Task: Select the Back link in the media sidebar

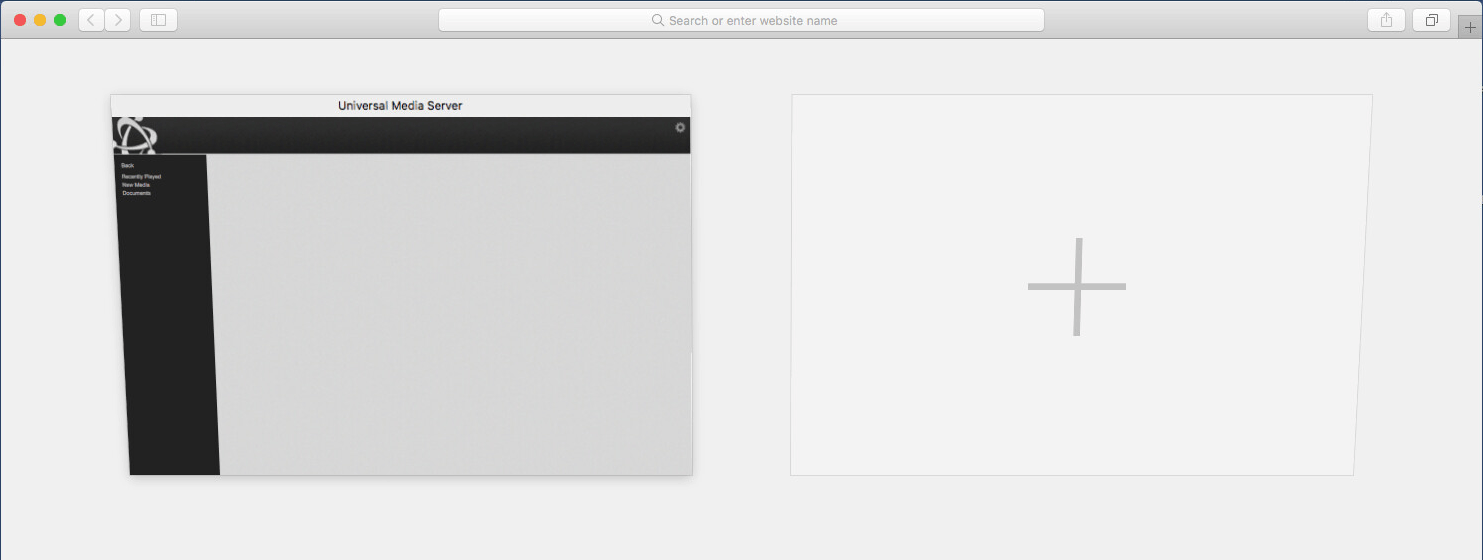Action: 127,165
